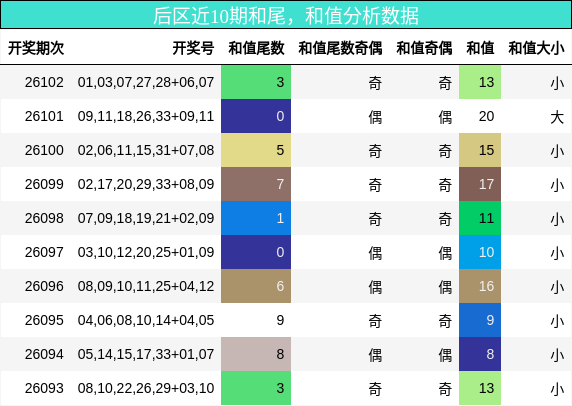Click draw numbers 04,06,08,10,14+04,05

point(146,320)
